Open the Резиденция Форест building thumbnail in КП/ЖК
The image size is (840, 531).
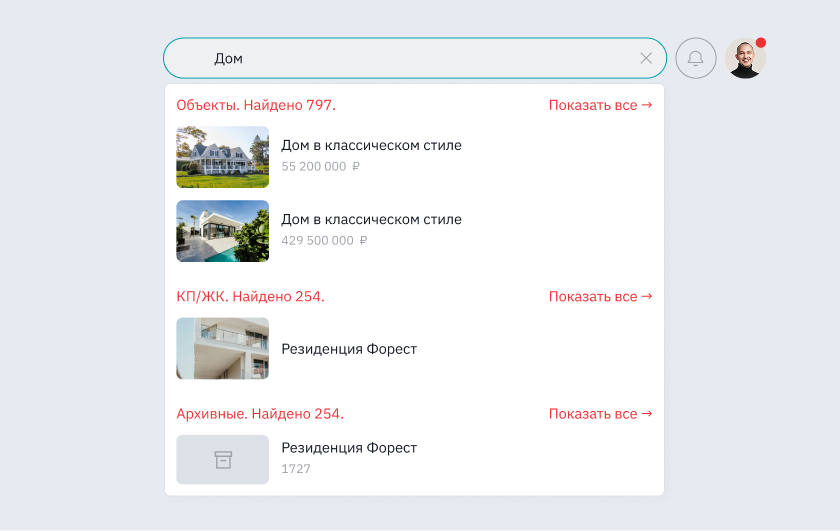pyautogui.click(x=223, y=349)
